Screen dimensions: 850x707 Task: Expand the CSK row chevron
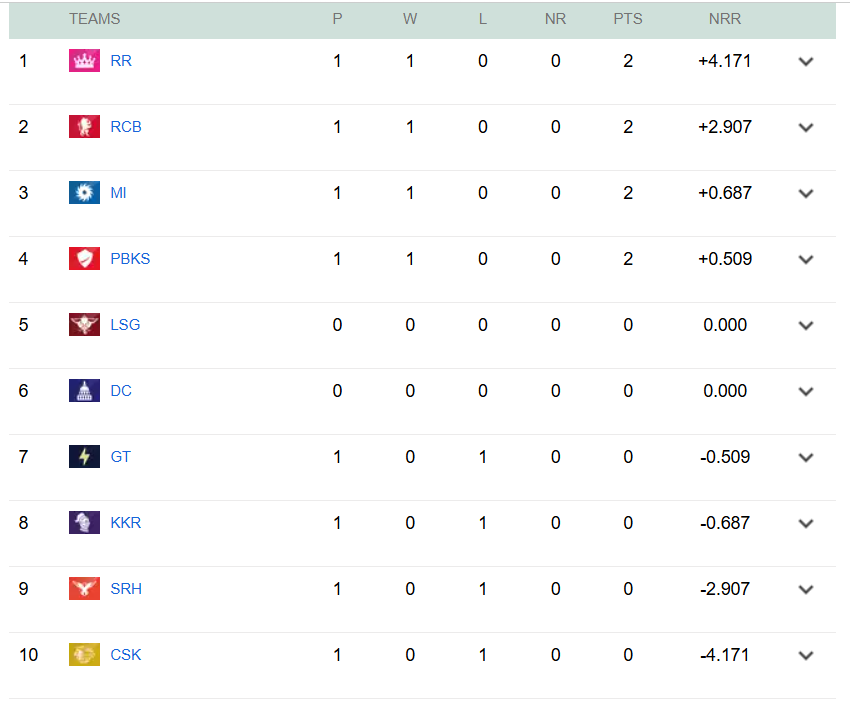pyautogui.click(x=806, y=655)
